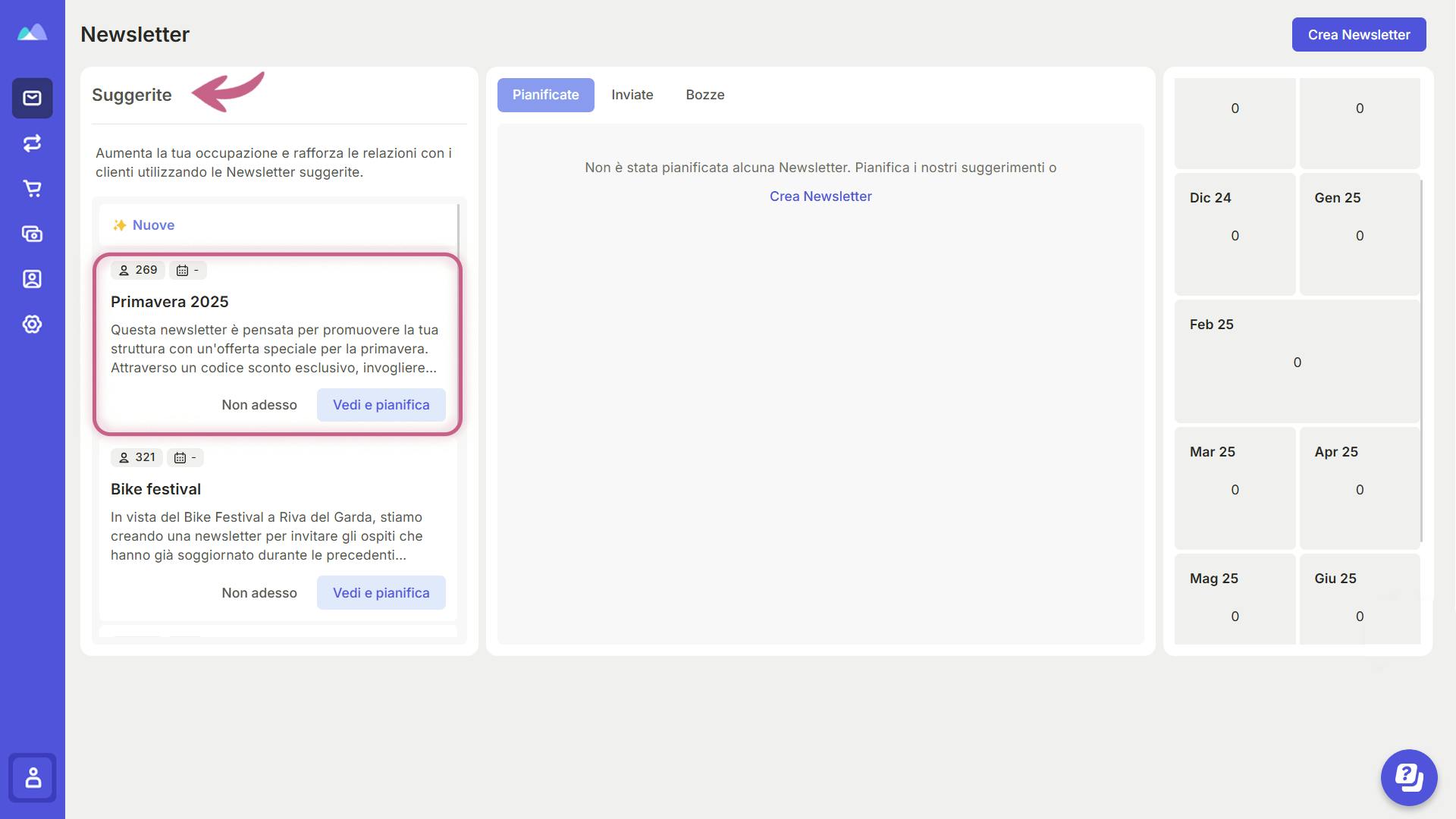Click the Primavera 2025 title
The image size is (1456, 819).
(x=170, y=302)
